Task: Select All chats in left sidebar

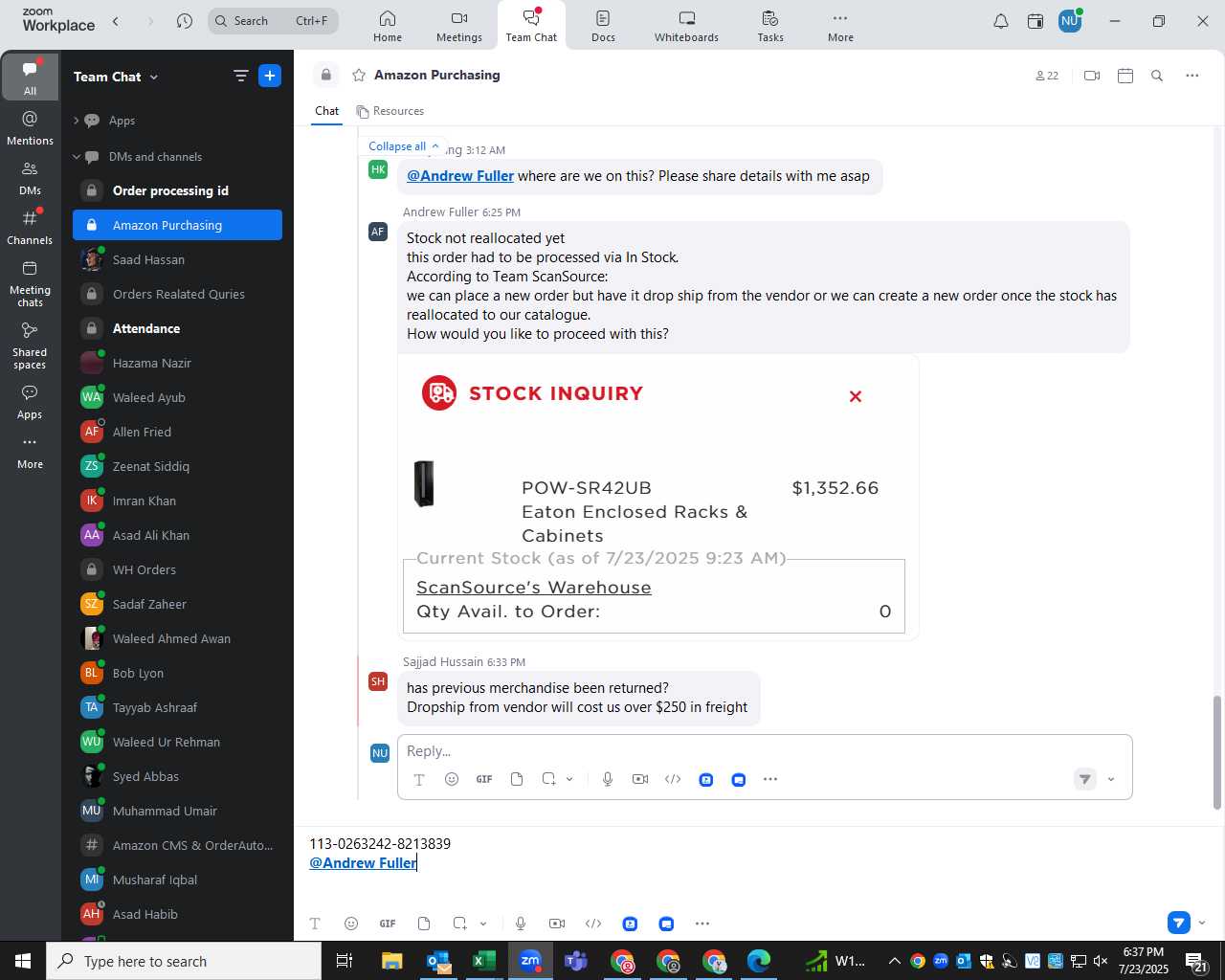Action: (30, 78)
